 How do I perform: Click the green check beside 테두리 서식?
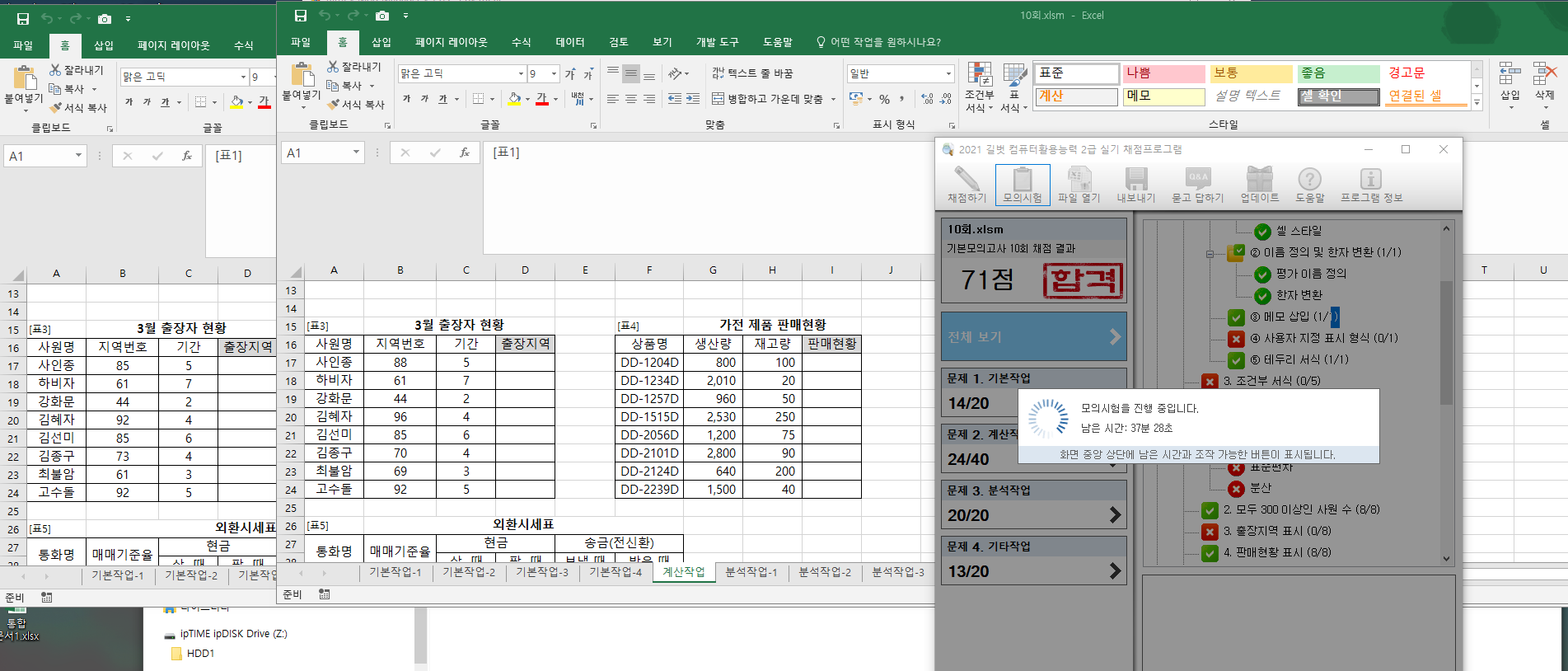click(x=1236, y=360)
